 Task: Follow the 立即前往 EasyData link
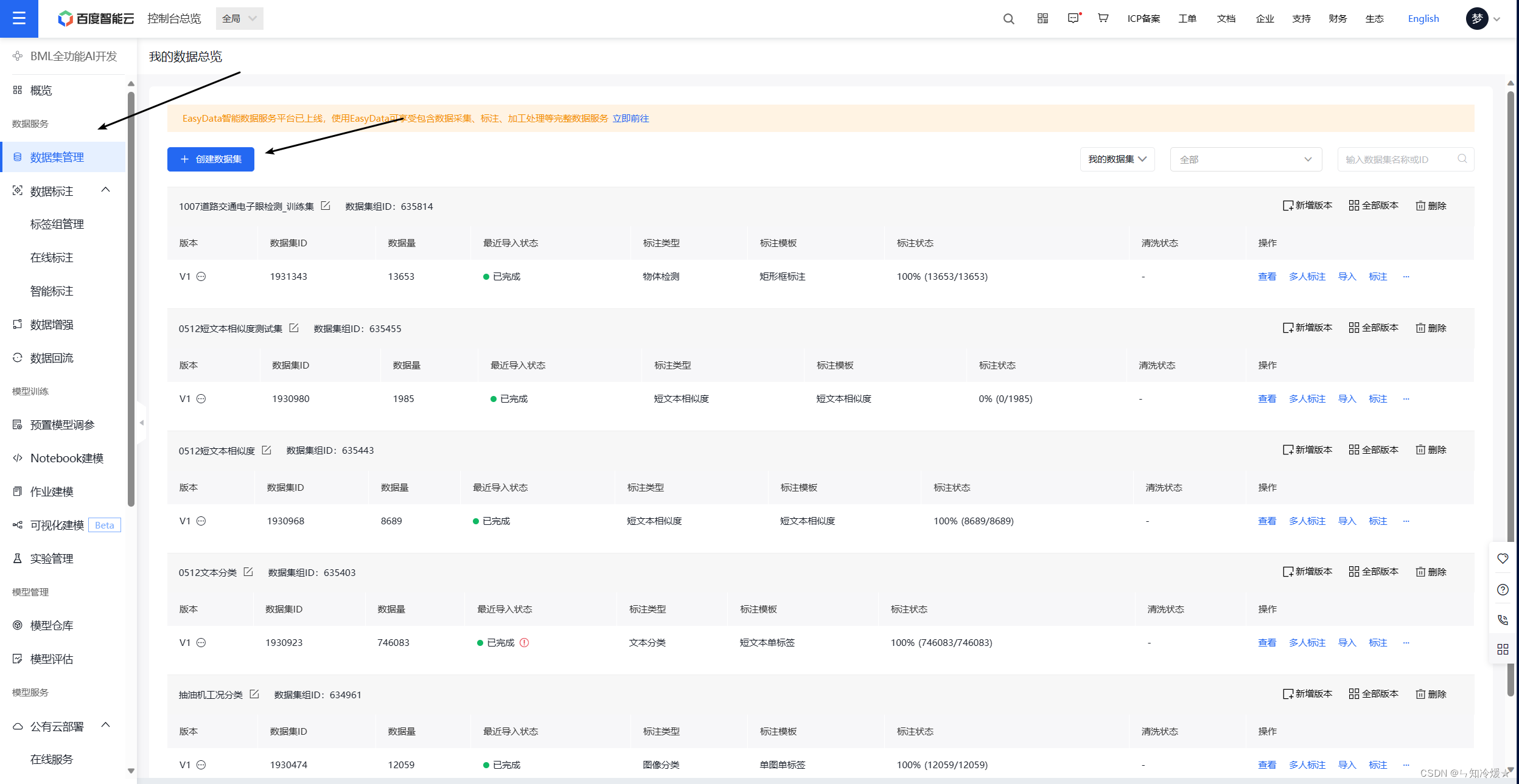(x=630, y=119)
